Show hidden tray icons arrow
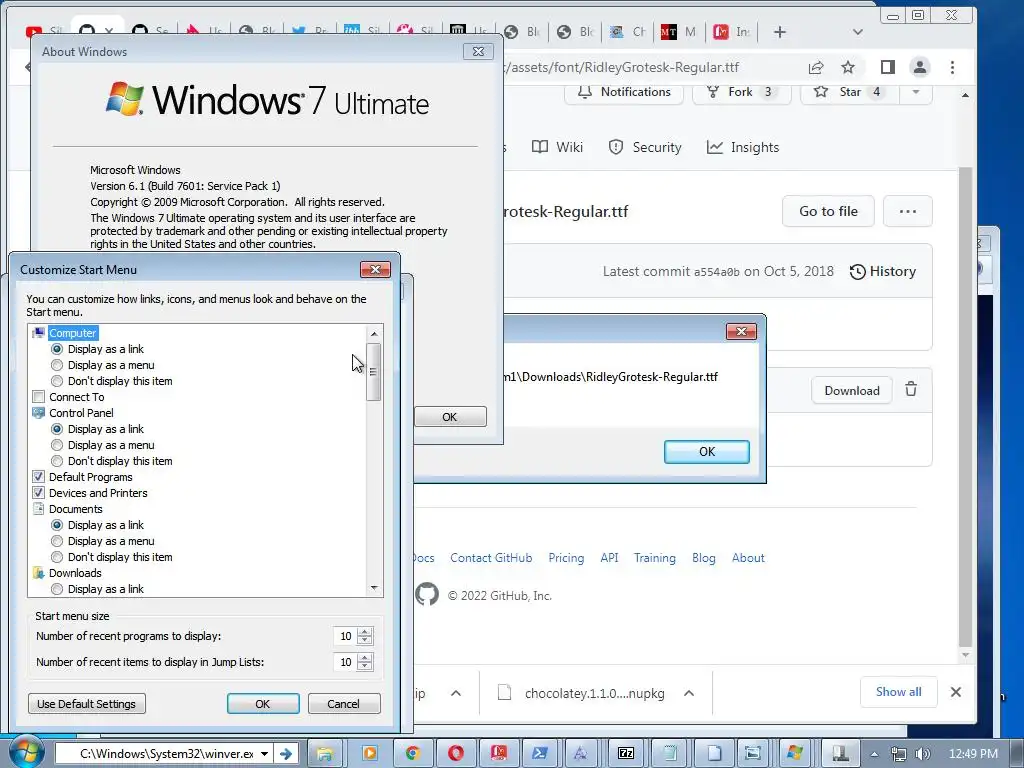This screenshot has height=768, width=1024. click(874, 754)
